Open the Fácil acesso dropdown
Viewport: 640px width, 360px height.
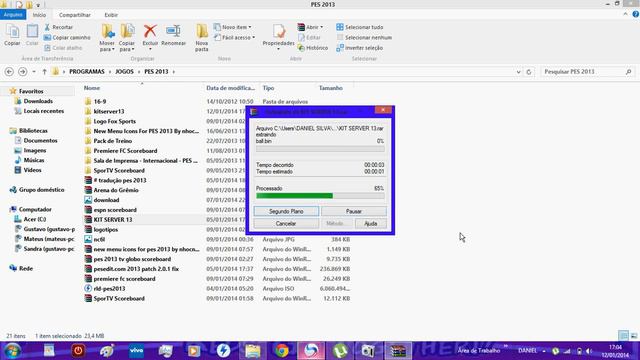[x=235, y=38]
